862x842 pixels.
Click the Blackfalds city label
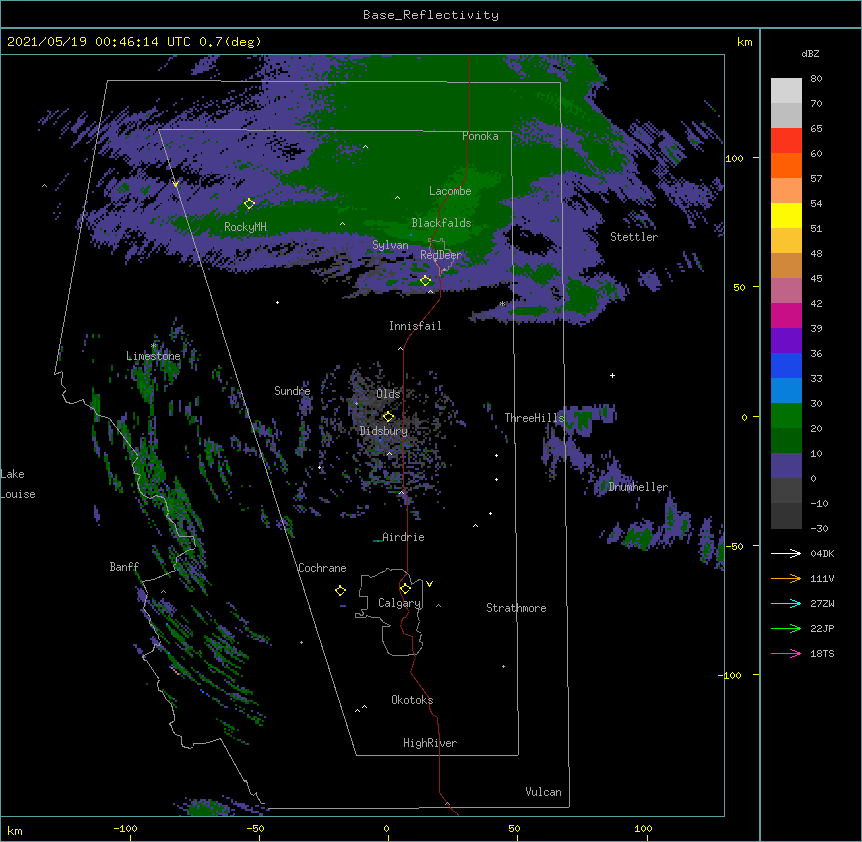point(441,223)
